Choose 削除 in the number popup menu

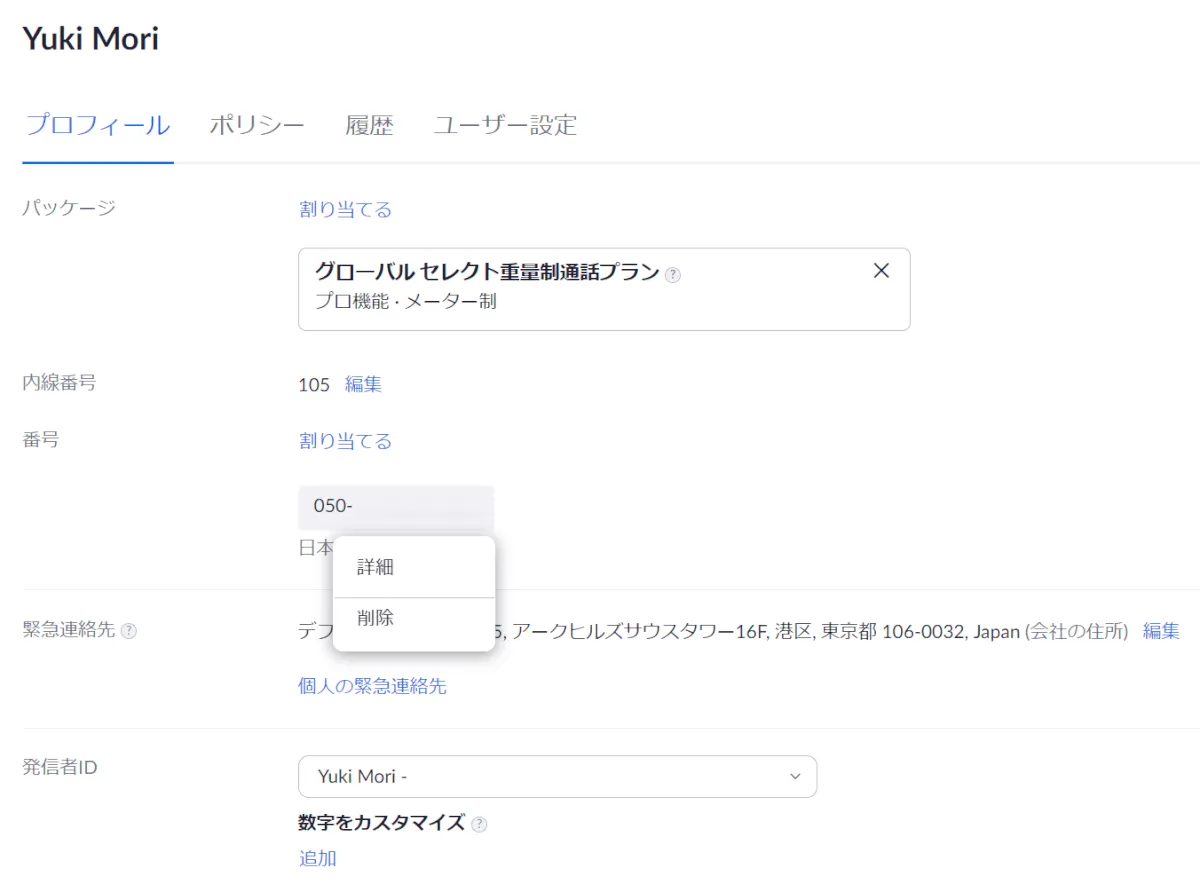click(375, 618)
